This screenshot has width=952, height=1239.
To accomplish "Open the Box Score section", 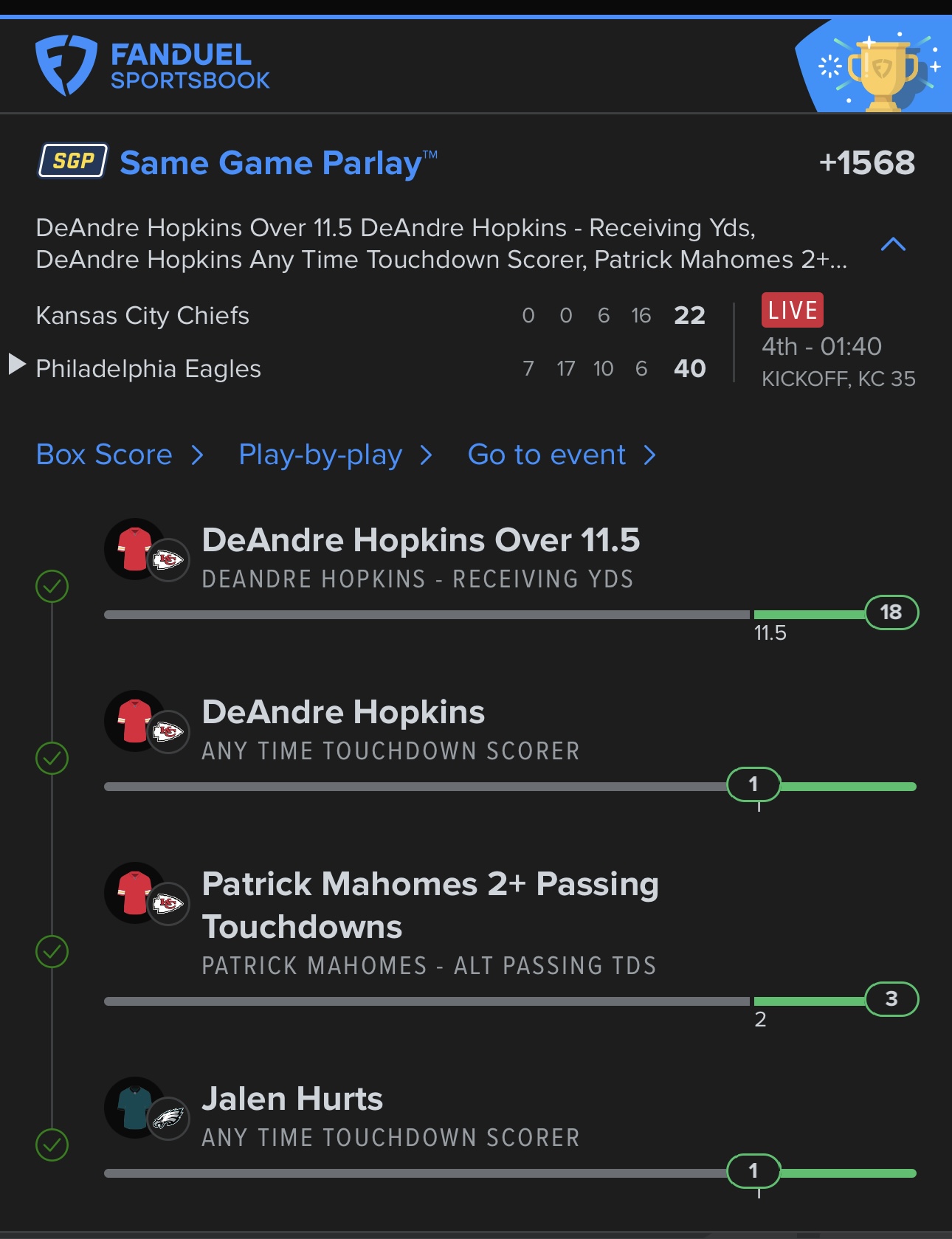I will 120,455.
